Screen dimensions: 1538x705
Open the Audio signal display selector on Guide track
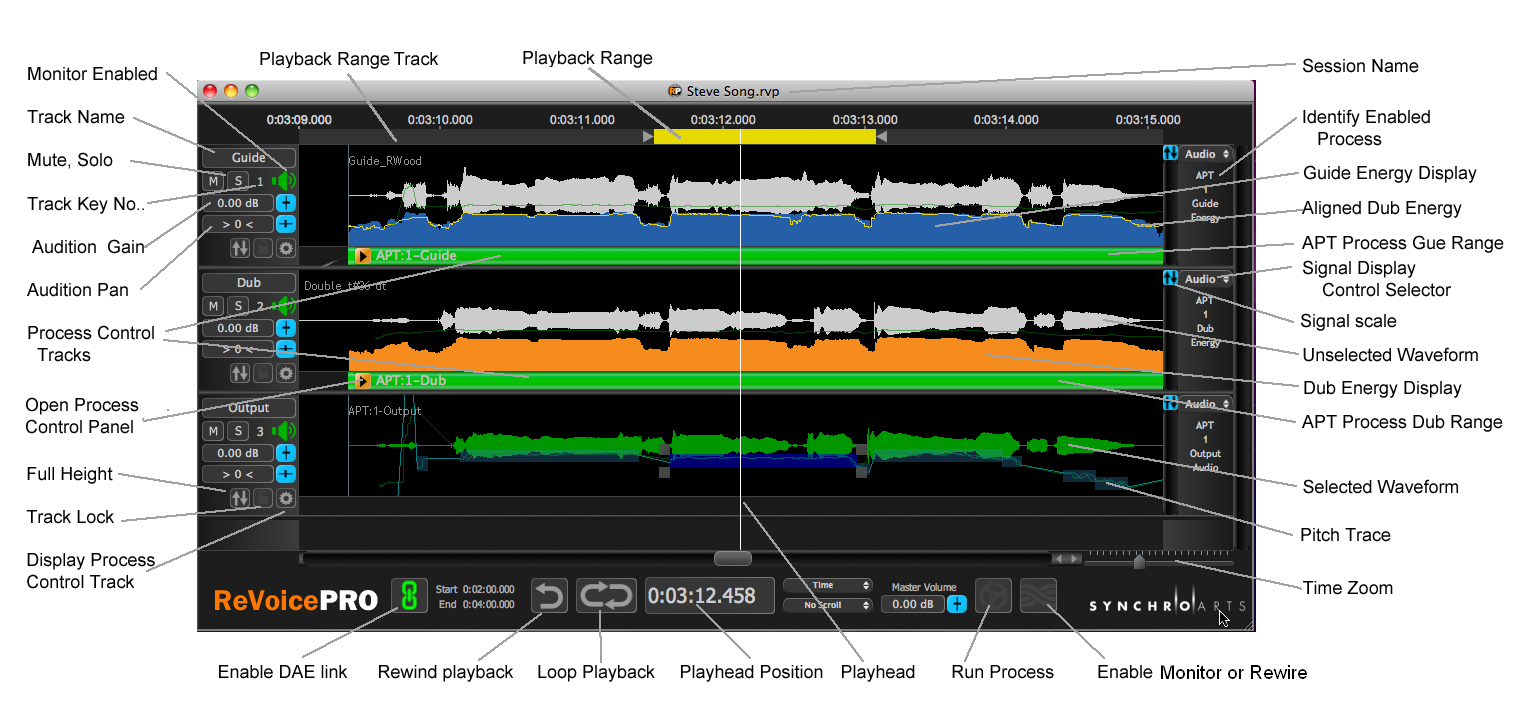1204,153
